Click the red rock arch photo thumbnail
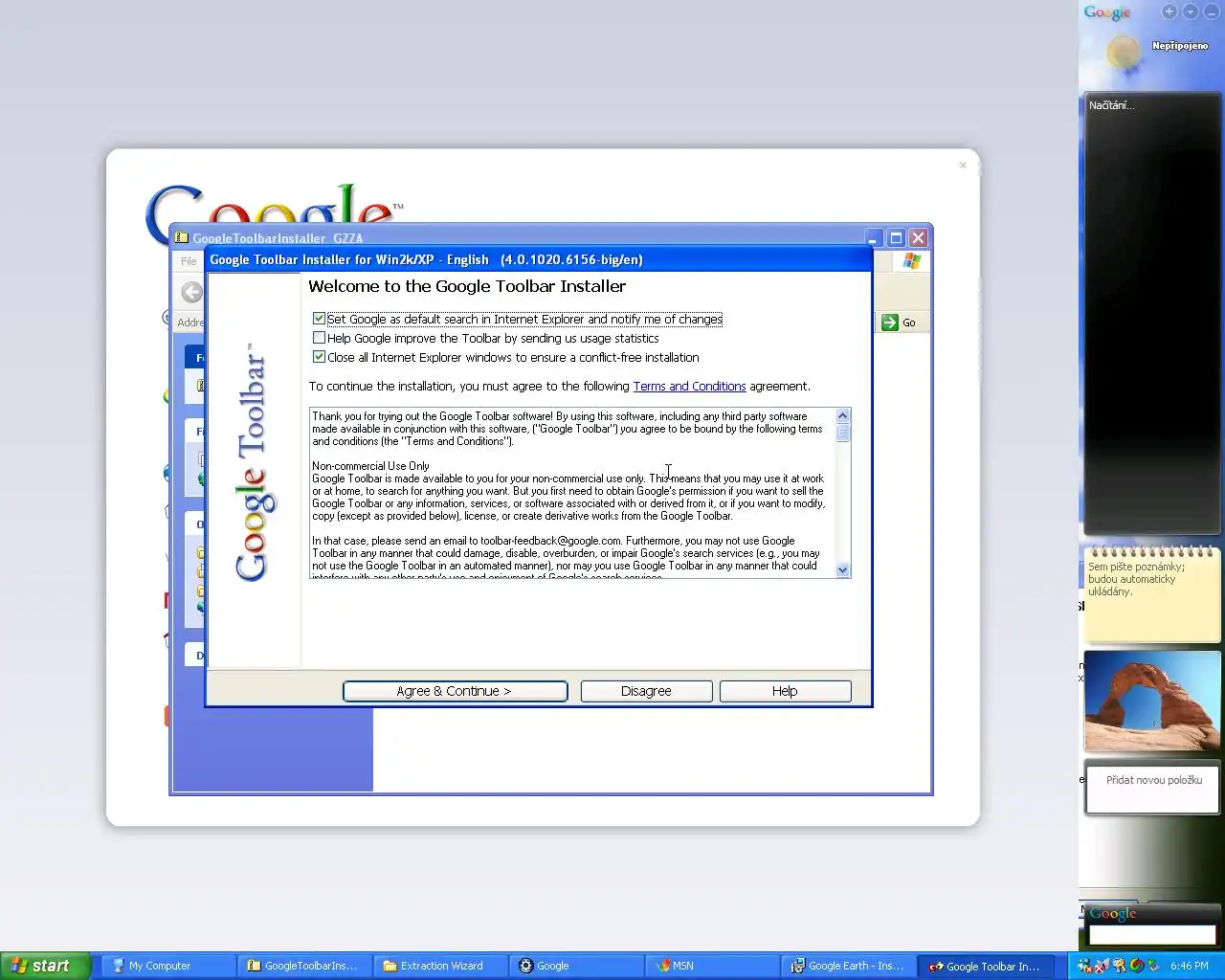The width and height of the screenshot is (1225, 980). point(1151,702)
